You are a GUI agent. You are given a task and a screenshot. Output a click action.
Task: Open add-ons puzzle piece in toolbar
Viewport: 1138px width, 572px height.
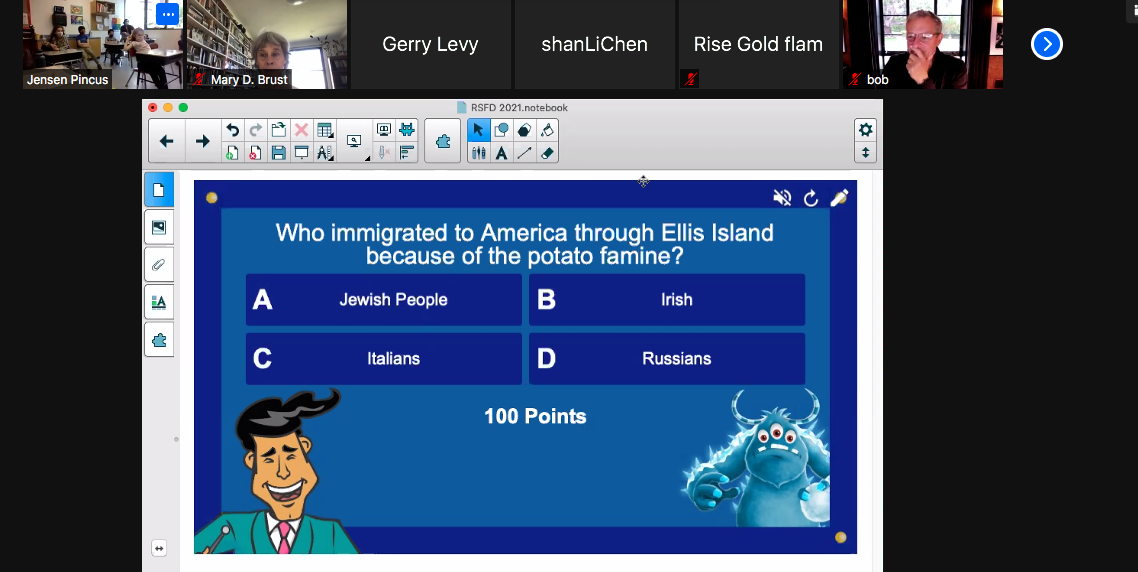(x=443, y=142)
